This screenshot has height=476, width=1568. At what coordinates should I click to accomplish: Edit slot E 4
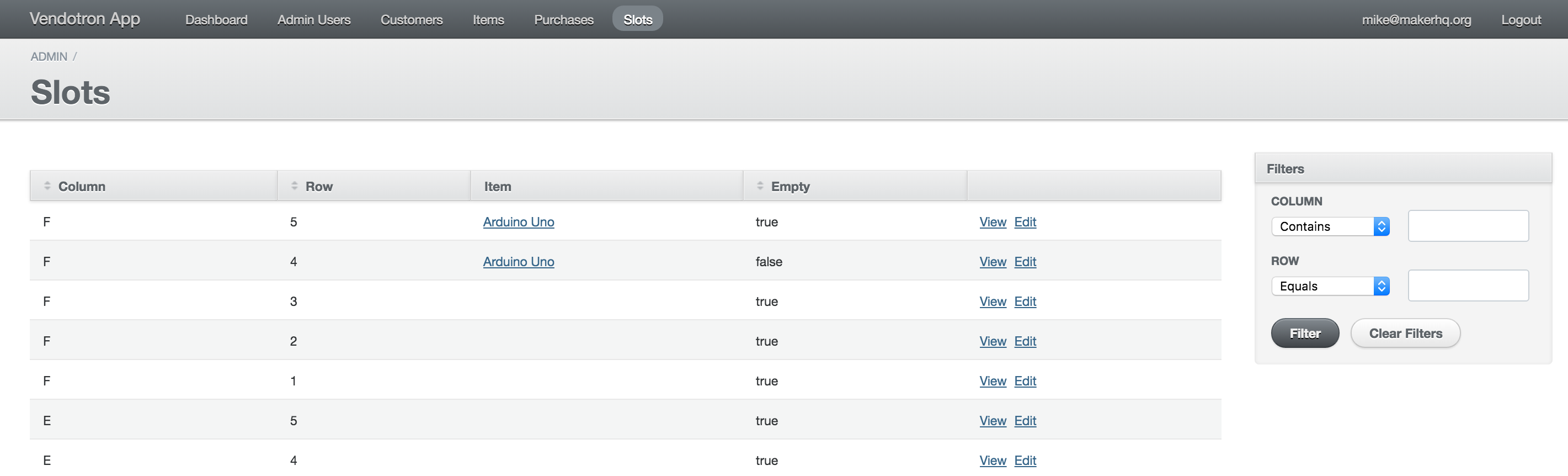point(1025,461)
